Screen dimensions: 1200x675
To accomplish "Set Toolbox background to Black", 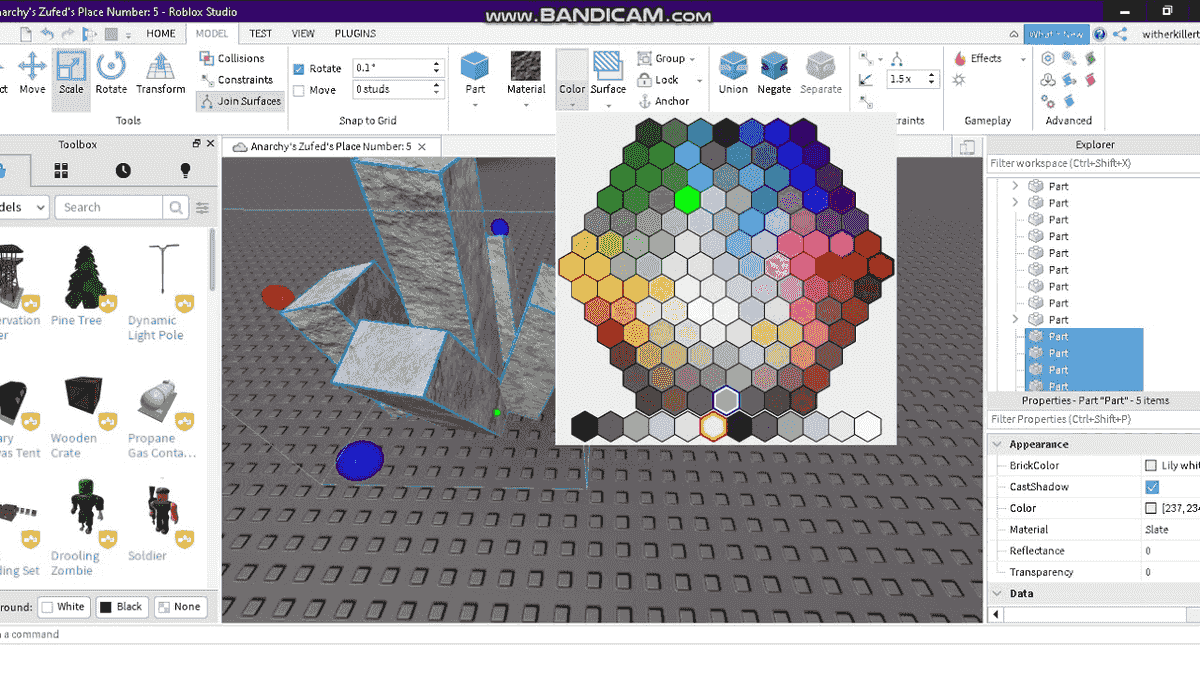I will [121, 606].
